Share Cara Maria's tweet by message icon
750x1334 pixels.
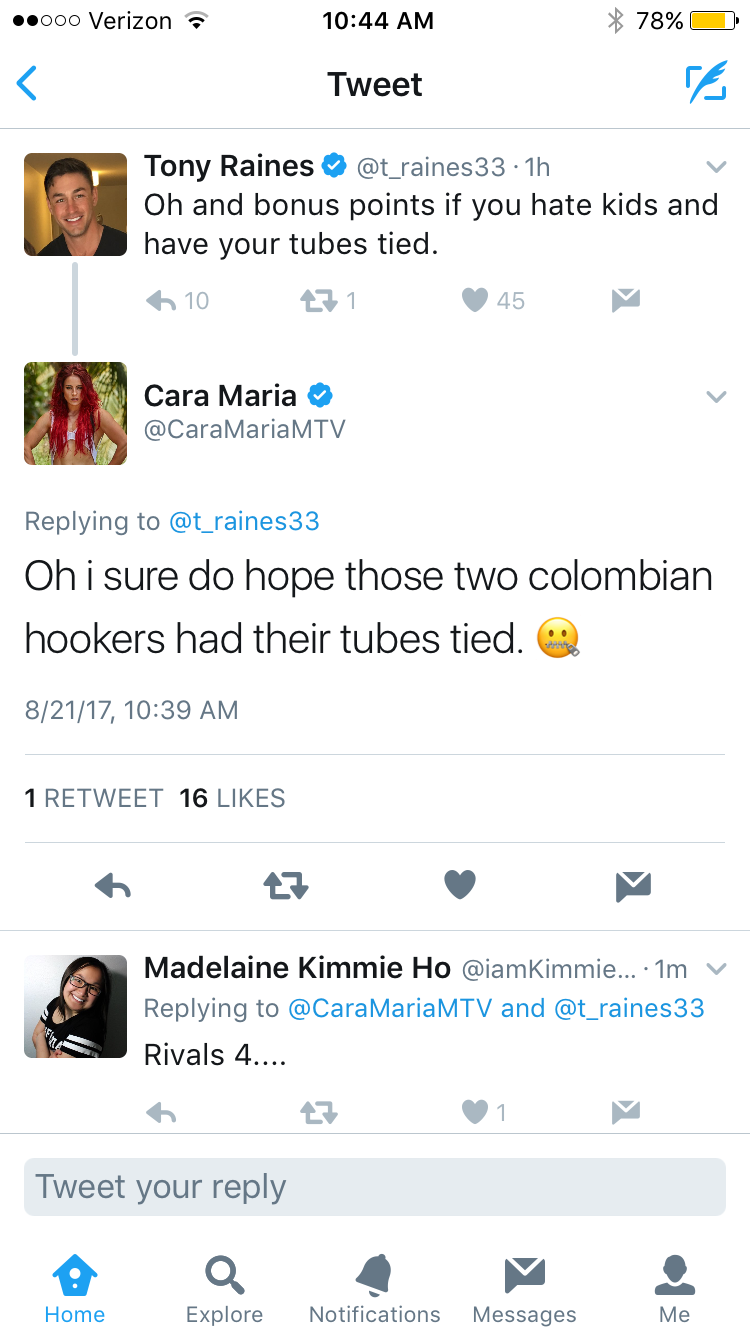(x=633, y=885)
